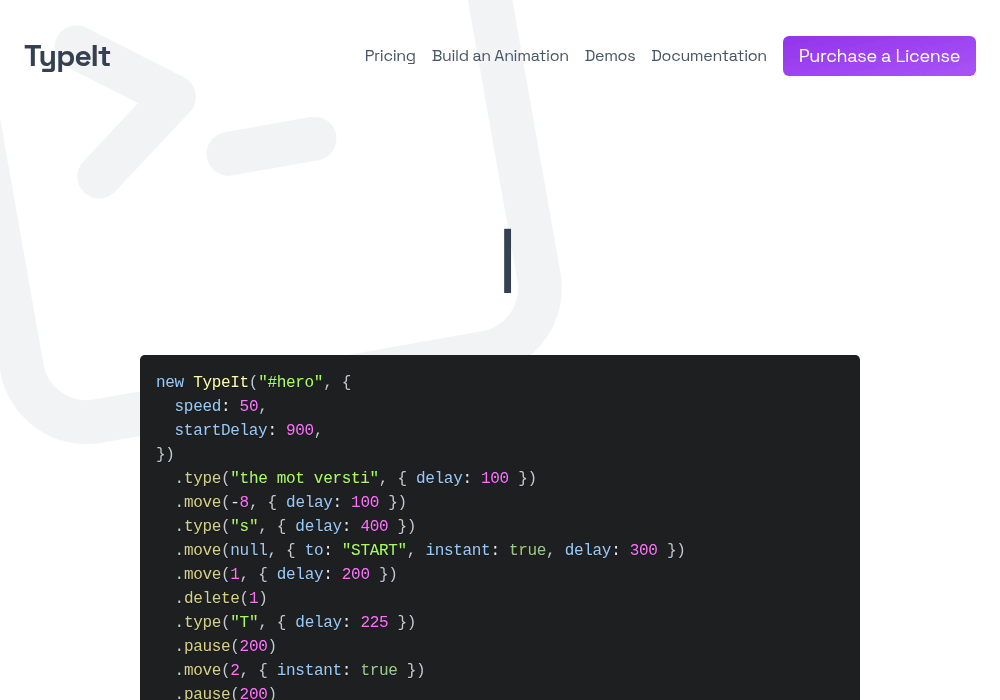Open the Pricing page
Image resolution: width=1000 pixels, height=700 pixels.
(x=390, y=56)
